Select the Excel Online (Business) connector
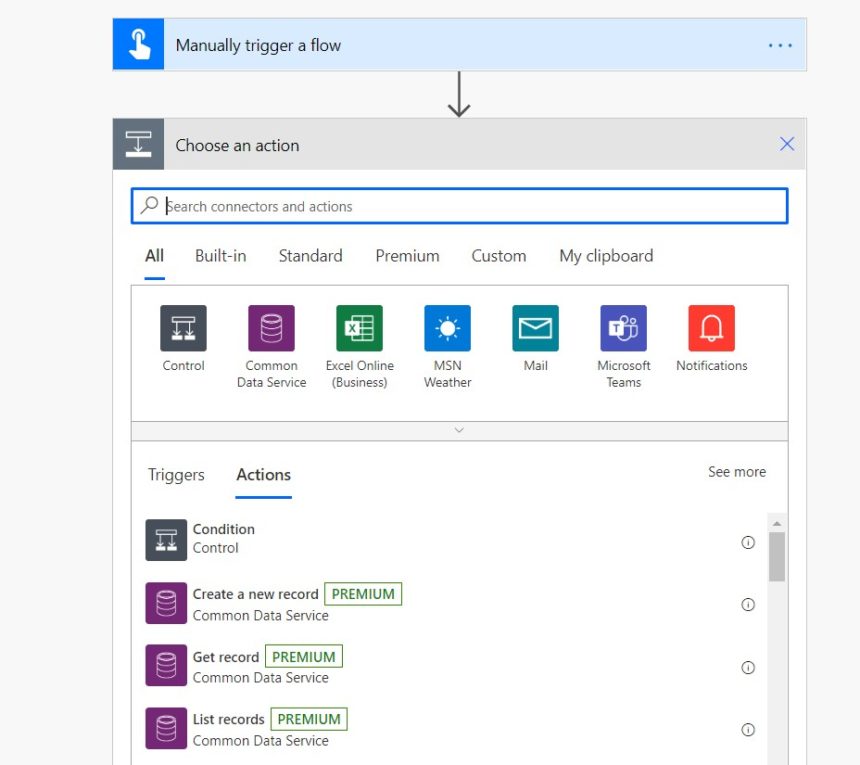The width and height of the screenshot is (860, 765). pyautogui.click(x=359, y=328)
